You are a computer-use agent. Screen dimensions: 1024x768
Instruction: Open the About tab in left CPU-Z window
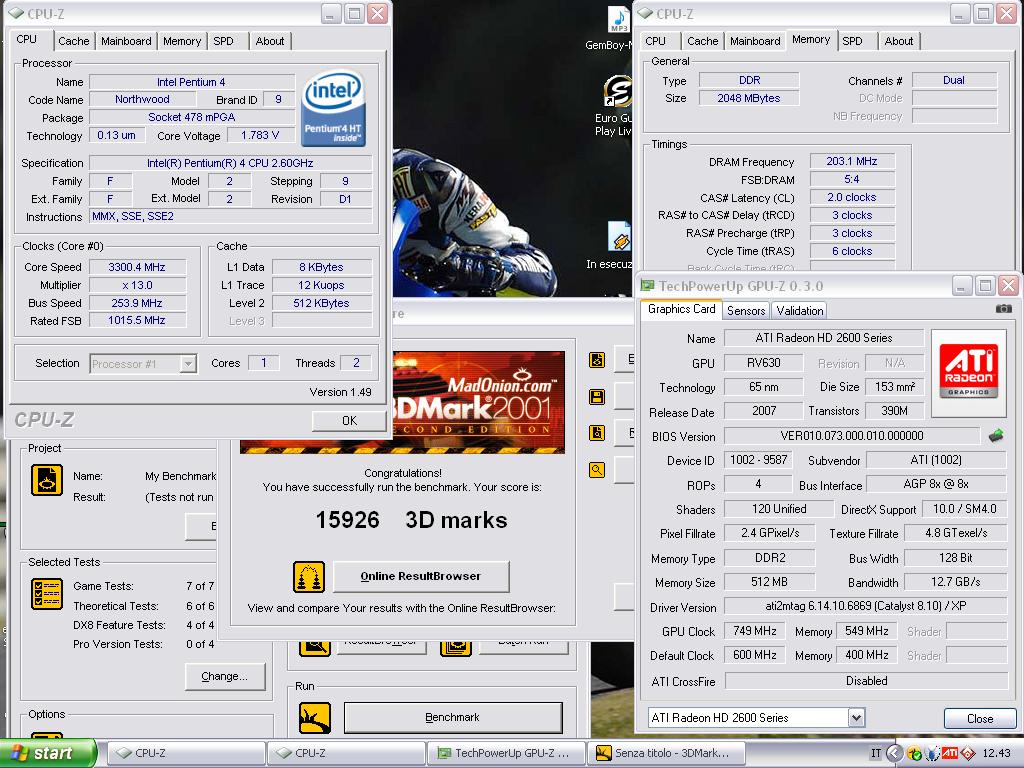point(270,40)
